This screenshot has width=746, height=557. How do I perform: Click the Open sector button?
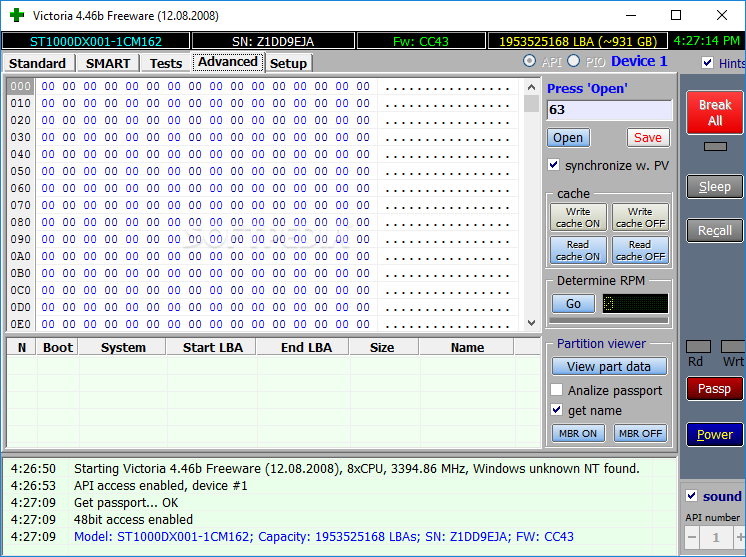tap(568, 138)
